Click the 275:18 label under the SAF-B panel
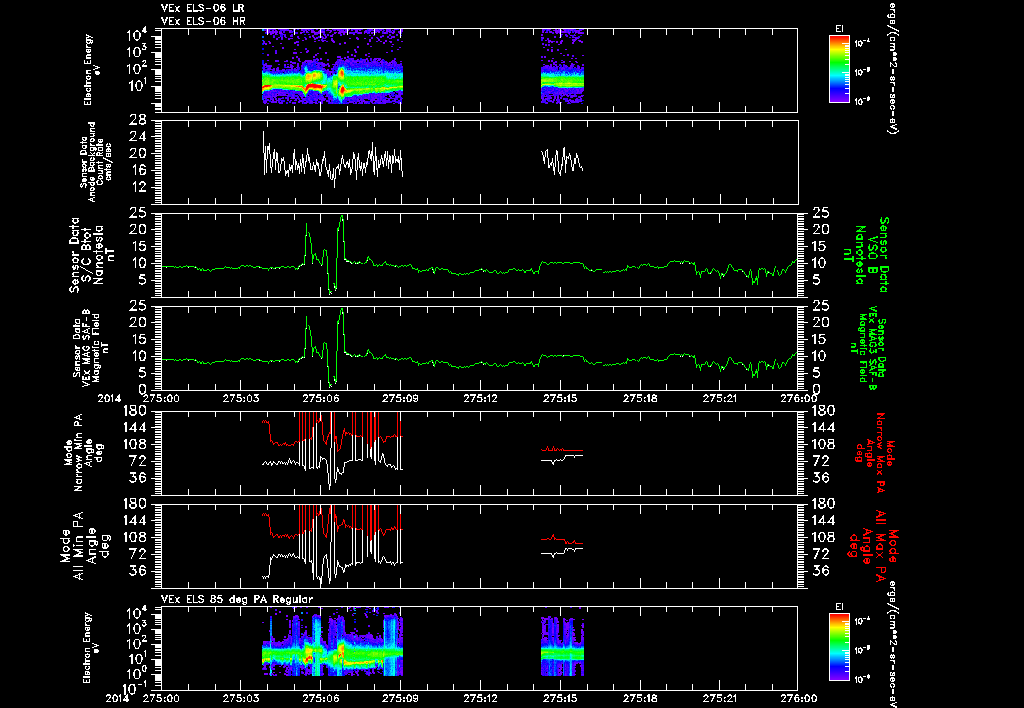 (639, 398)
